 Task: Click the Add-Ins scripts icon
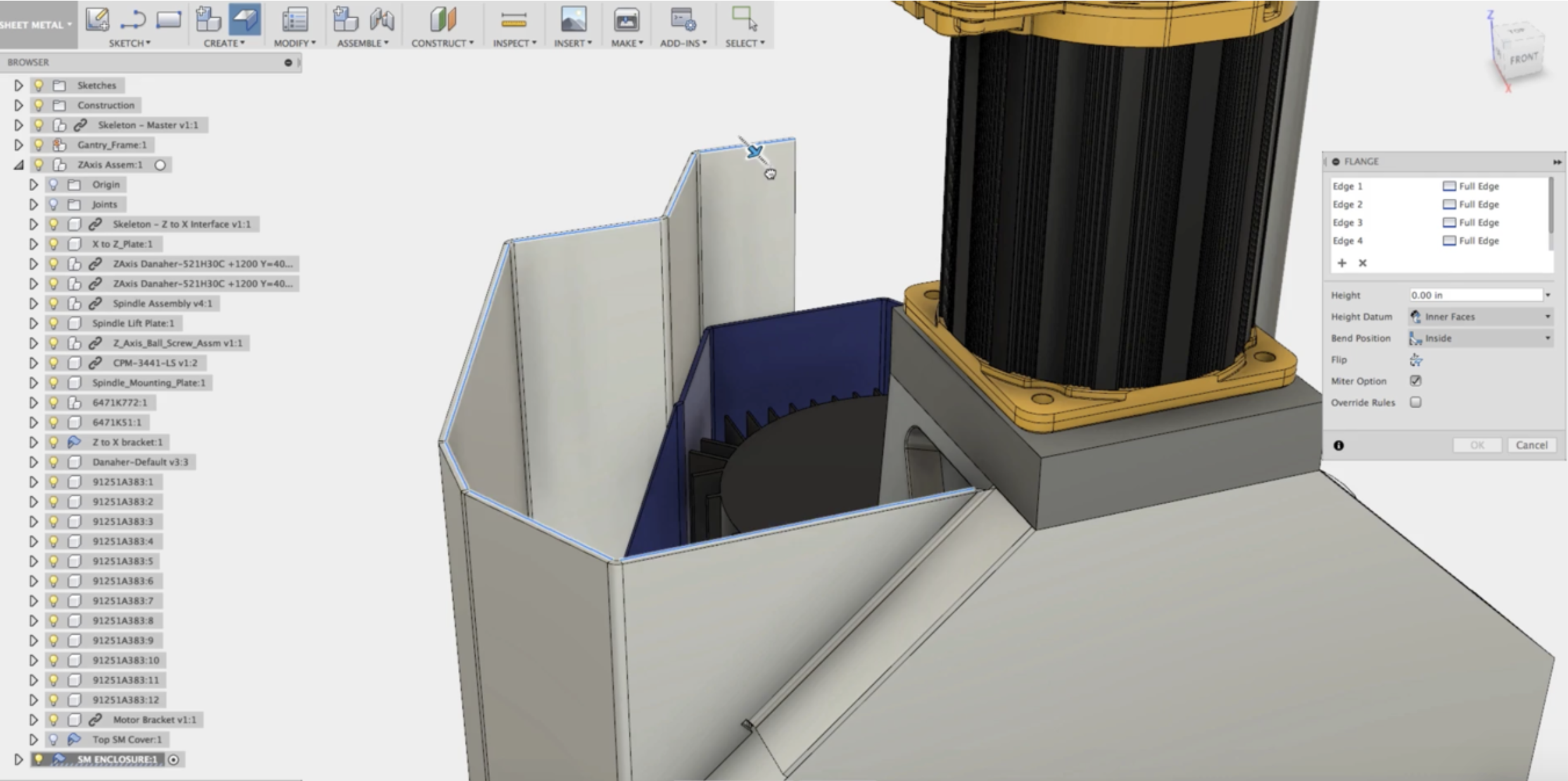coord(683,20)
